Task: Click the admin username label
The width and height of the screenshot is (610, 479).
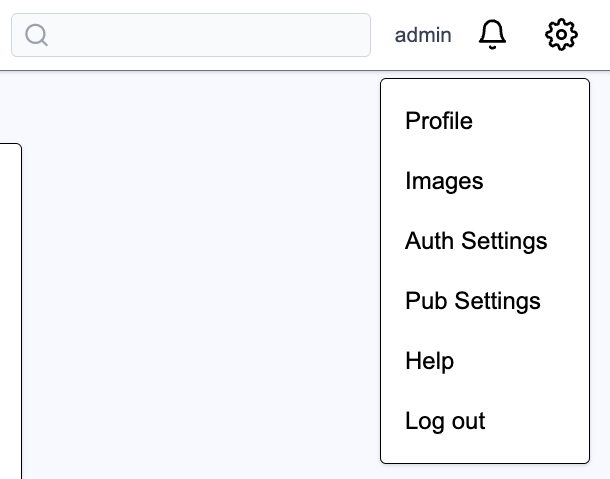Action: (x=423, y=35)
